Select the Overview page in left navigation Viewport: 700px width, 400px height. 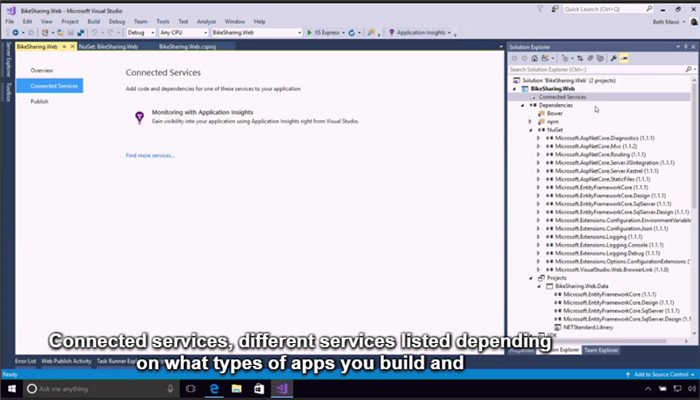click(42, 71)
